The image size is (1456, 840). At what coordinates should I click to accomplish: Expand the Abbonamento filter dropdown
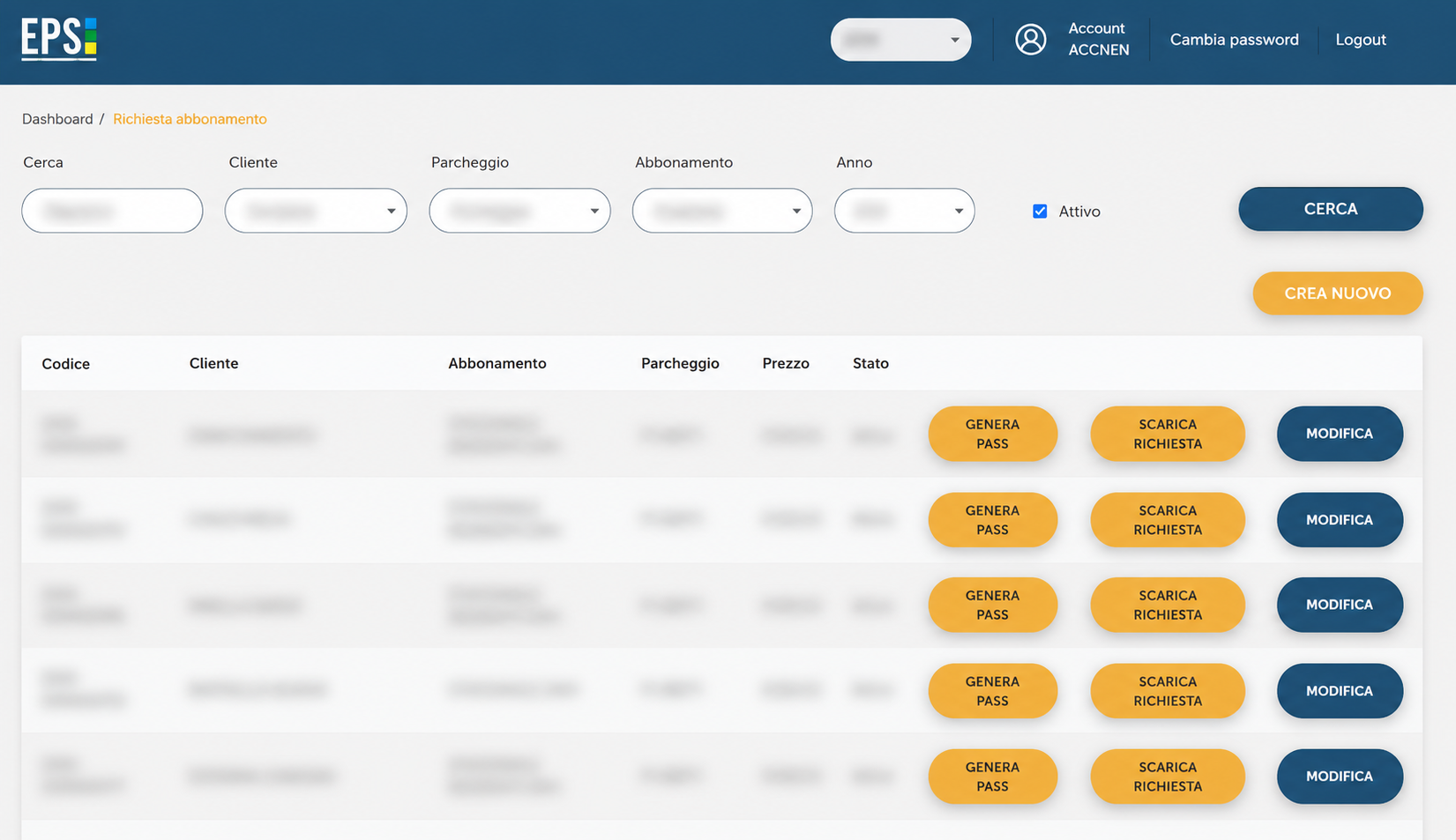pos(722,211)
